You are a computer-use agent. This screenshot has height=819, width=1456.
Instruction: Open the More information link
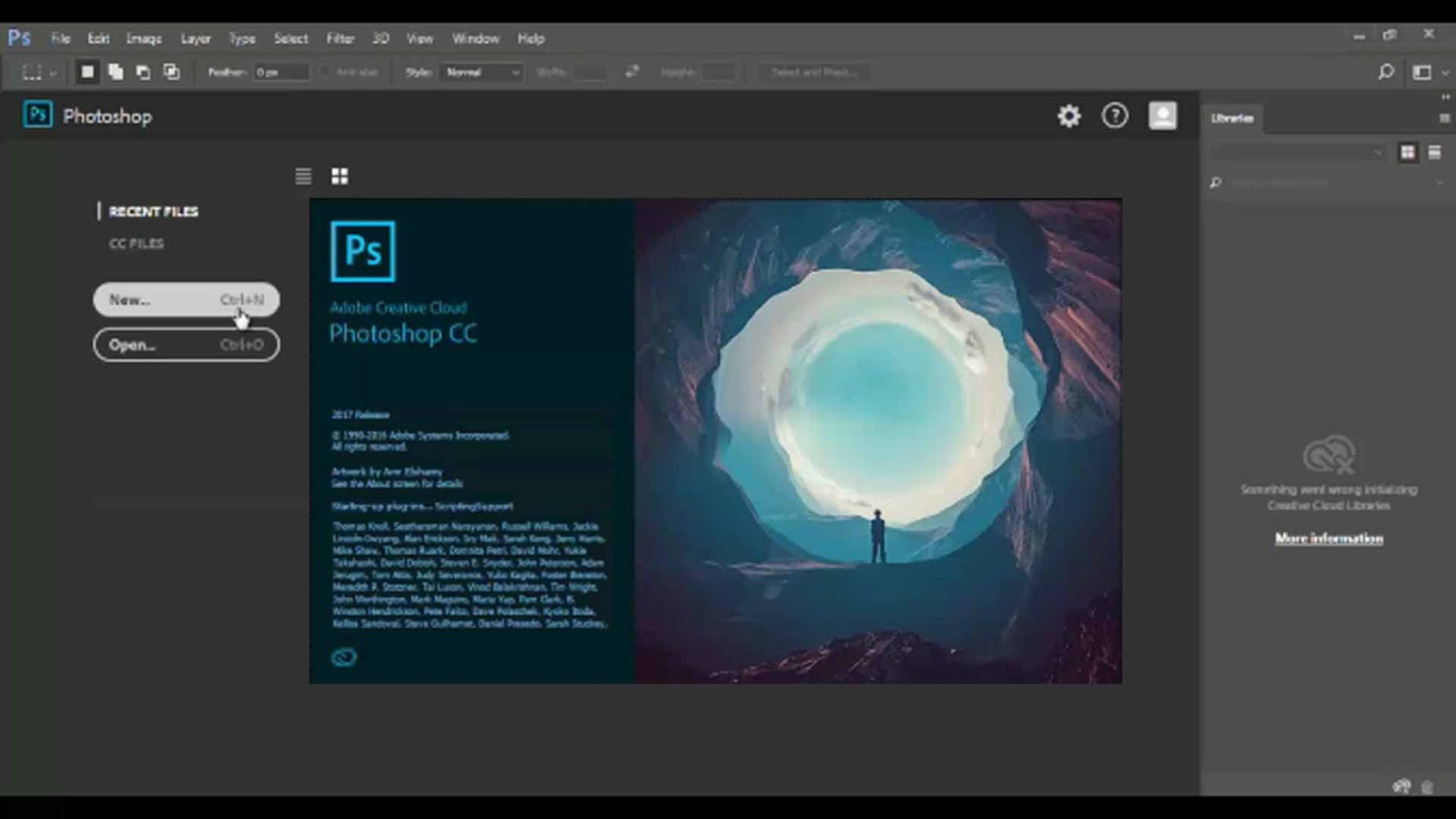tap(1329, 539)
